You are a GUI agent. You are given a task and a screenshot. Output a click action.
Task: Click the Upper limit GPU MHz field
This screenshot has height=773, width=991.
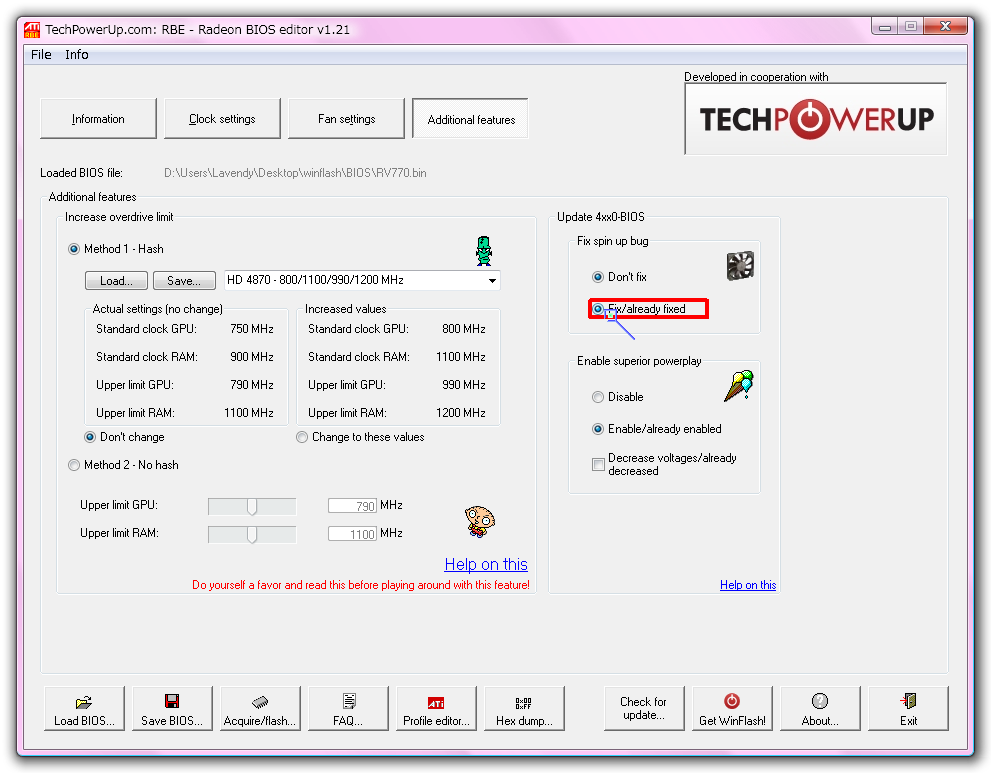tap(352, 506)
